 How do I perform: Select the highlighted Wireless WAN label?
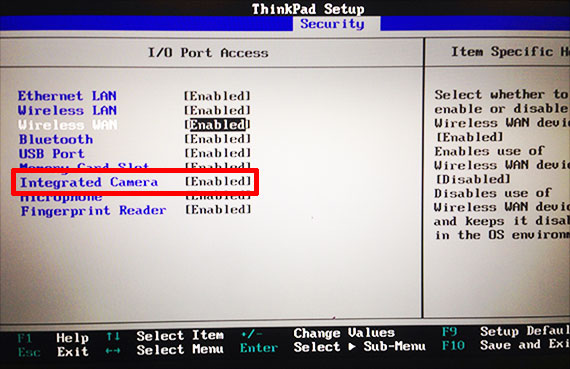click(x=68, y=125)
